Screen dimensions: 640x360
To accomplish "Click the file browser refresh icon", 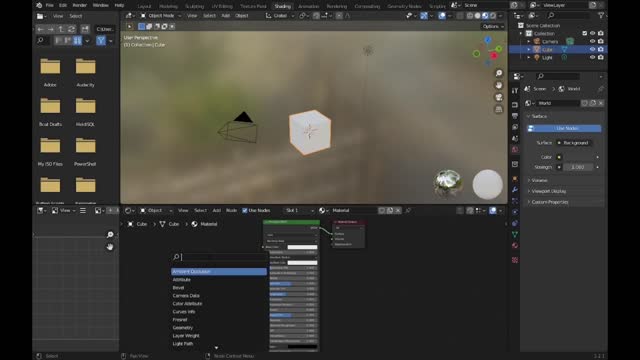I will [x=71, y=29].
